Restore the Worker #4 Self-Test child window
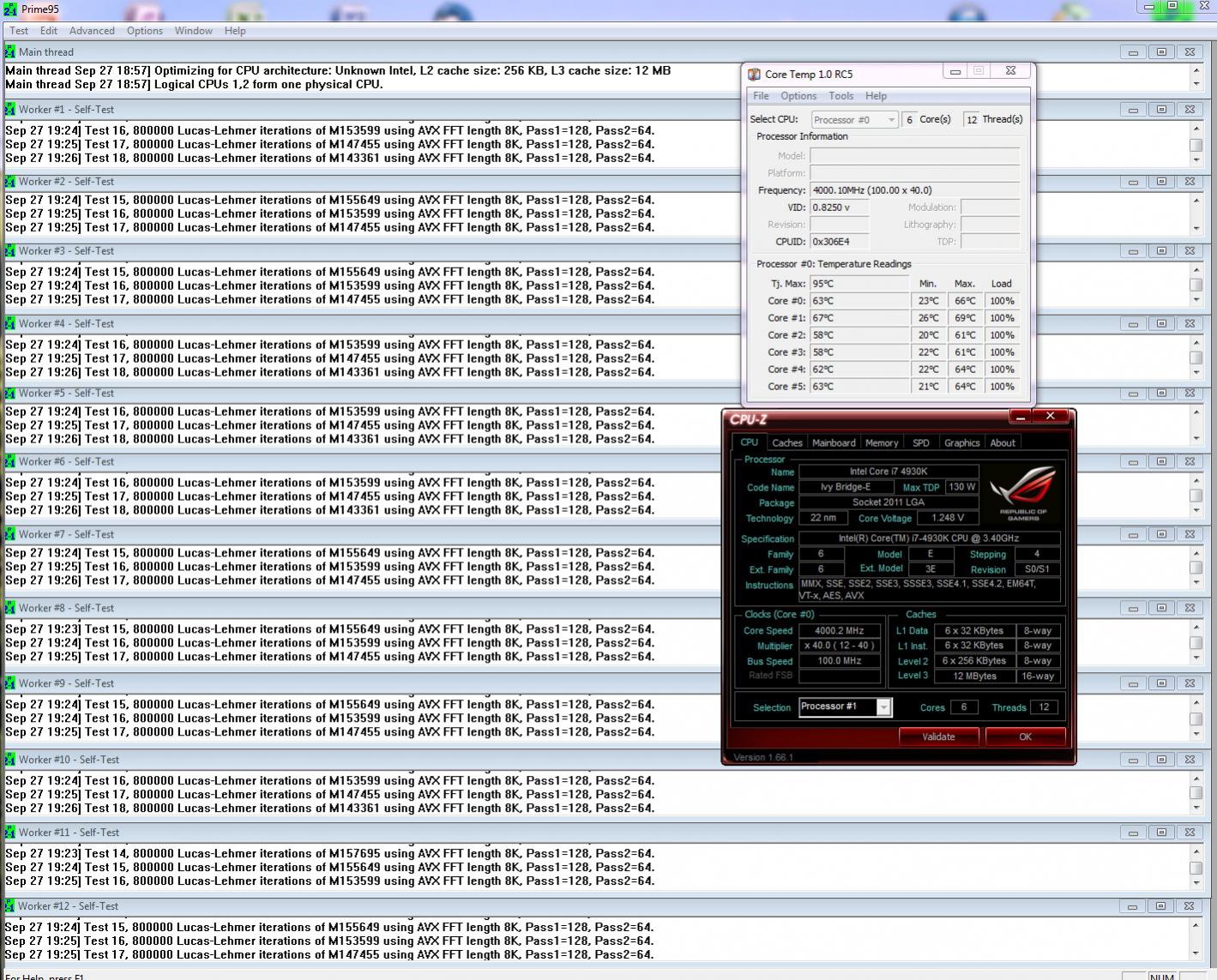1217x980 pixels. (1161, 324)
